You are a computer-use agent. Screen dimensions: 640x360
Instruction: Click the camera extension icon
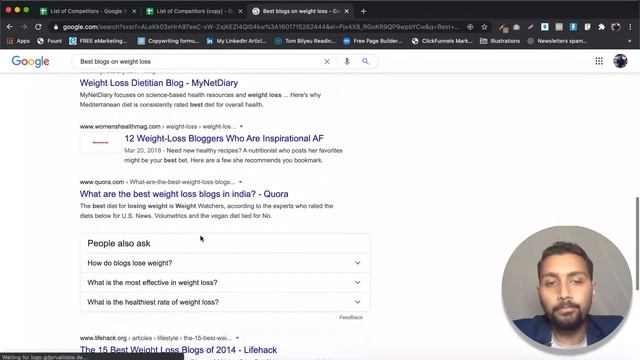point(516,27)
